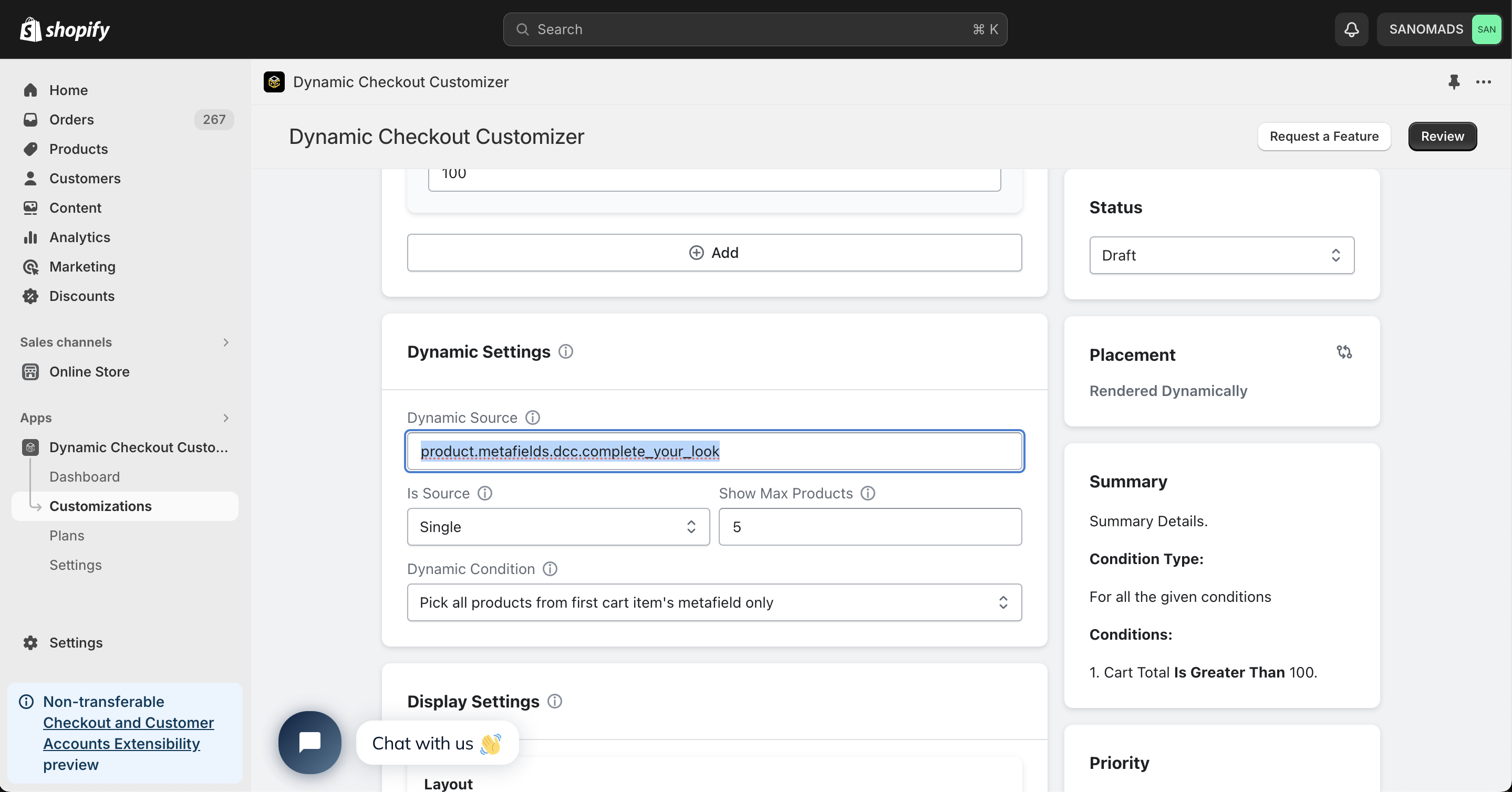This screenshot has width=1512, height=792.
Task: Go to Home in sidebar
Action: coord(125,90)
